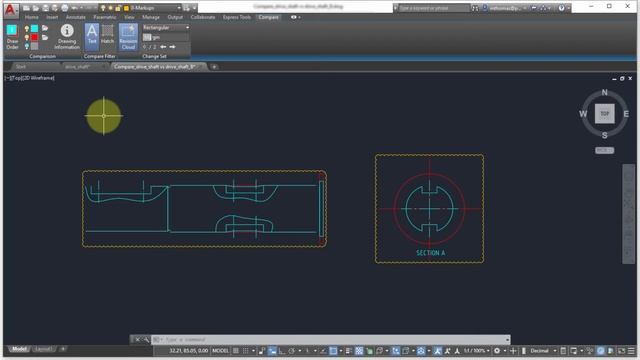Click the Quick Access toolbar customize arrow
The height and width of the screenshot is (360, 640).
[194, 8]
